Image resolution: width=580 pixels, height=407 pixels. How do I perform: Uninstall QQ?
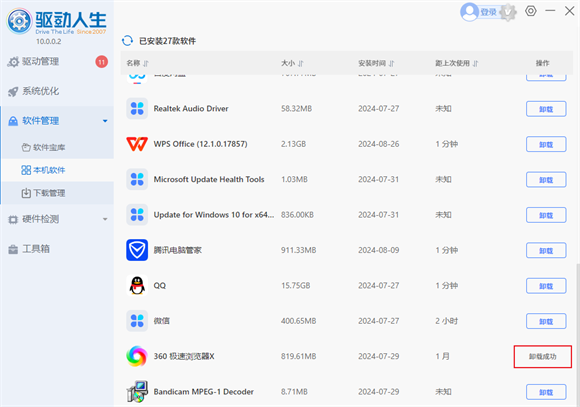[x=546, y=286]
